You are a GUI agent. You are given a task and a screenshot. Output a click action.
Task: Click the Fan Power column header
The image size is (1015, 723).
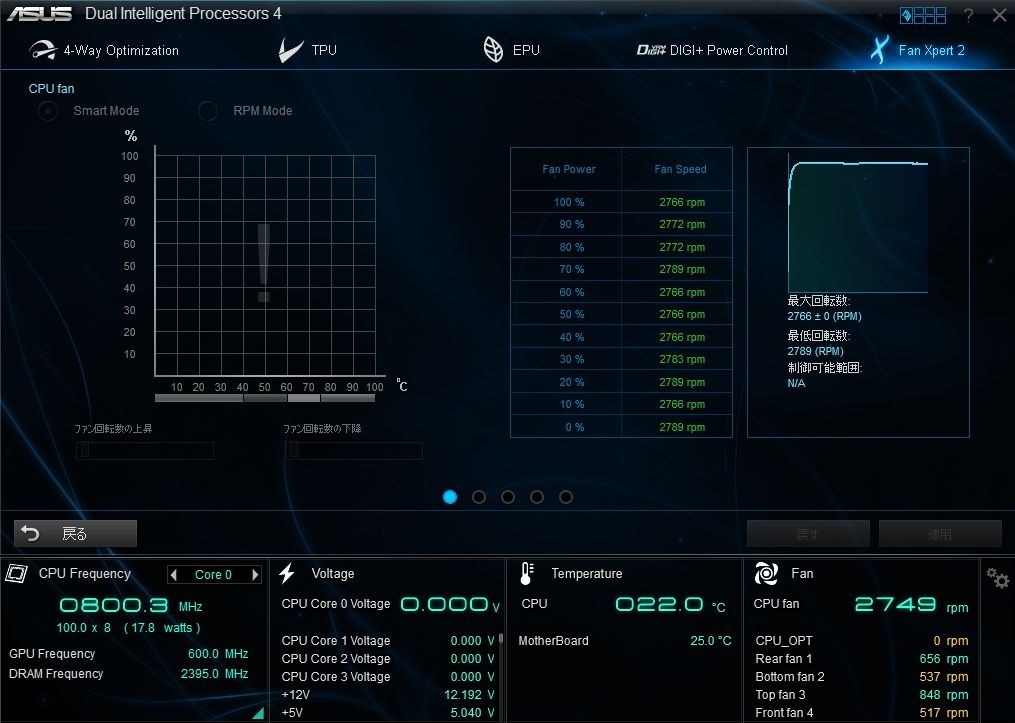point(568,169)
